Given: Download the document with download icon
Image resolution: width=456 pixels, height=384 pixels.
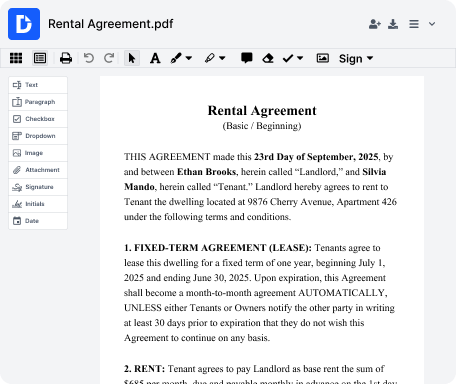Looking at the screenshot, I should point(393,24).
